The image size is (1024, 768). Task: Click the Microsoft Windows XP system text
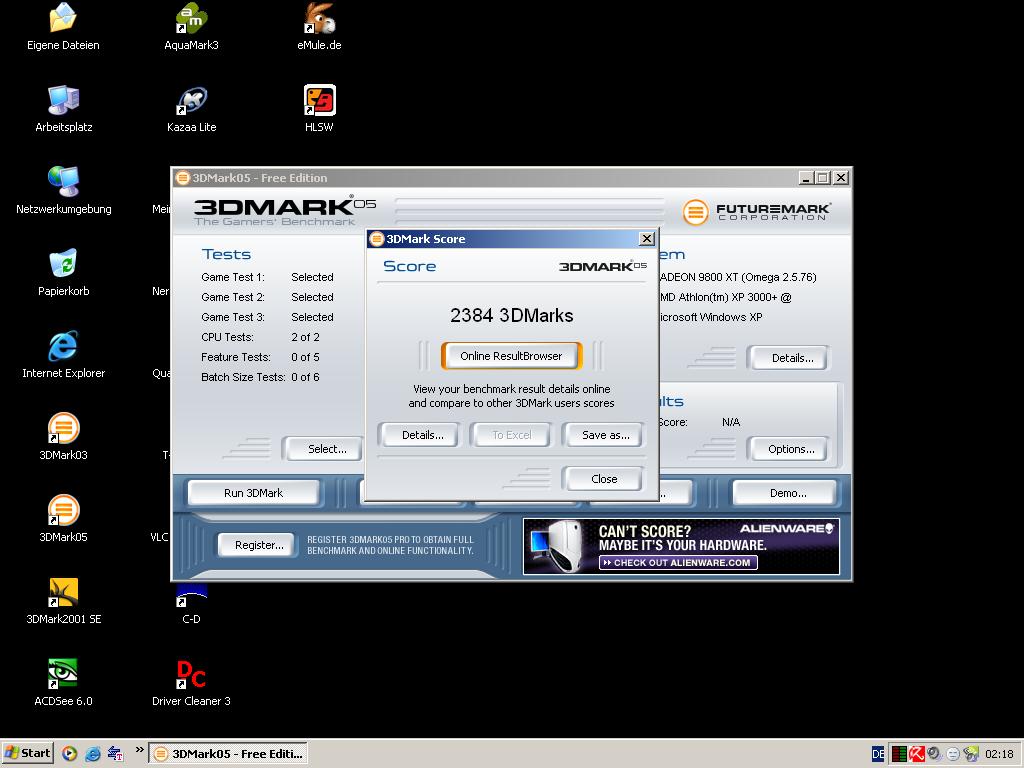(x=711, y=317)
